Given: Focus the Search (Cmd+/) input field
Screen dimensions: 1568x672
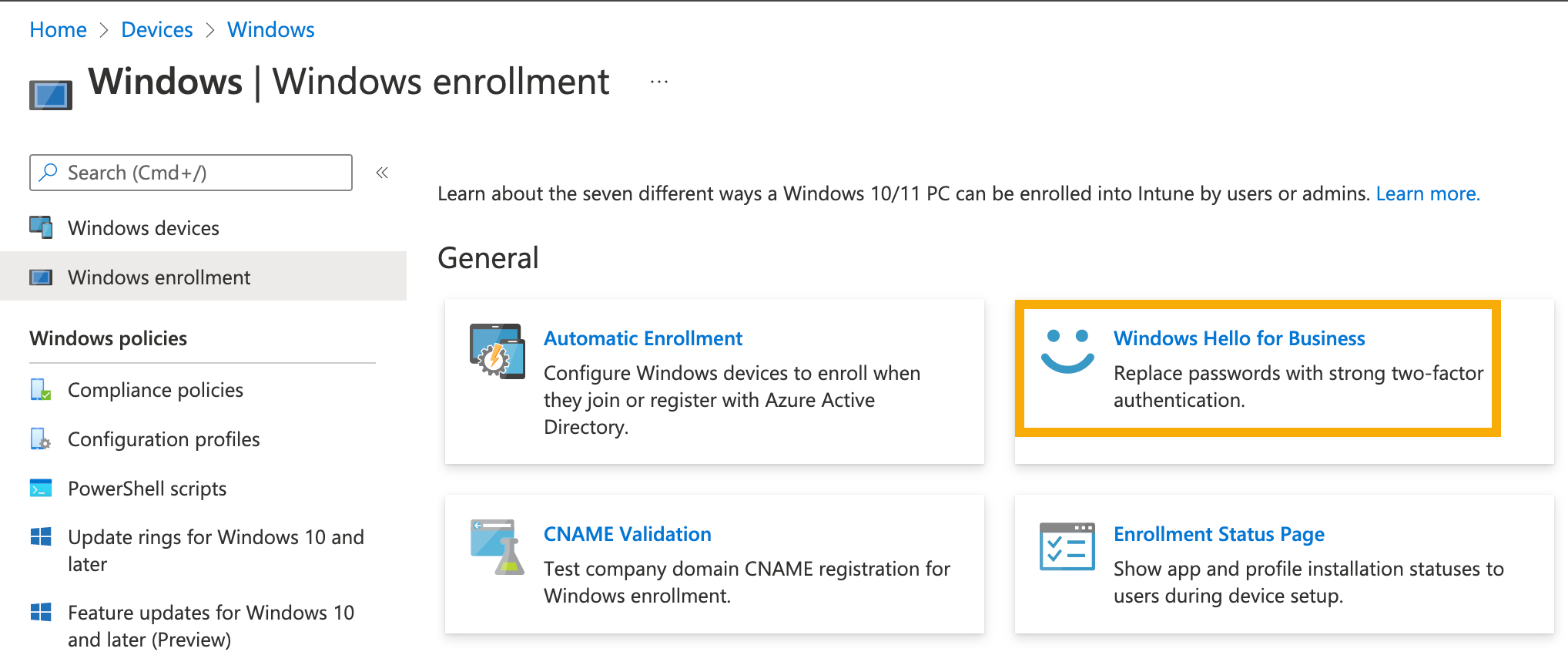Looking at the screenshot, I should (200, 173).
